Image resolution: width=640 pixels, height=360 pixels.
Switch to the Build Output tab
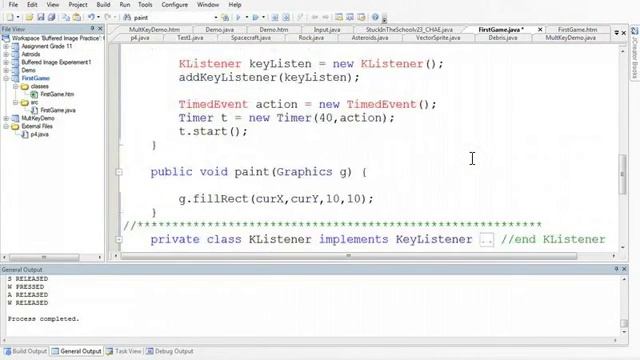click(x=26, y=351)
